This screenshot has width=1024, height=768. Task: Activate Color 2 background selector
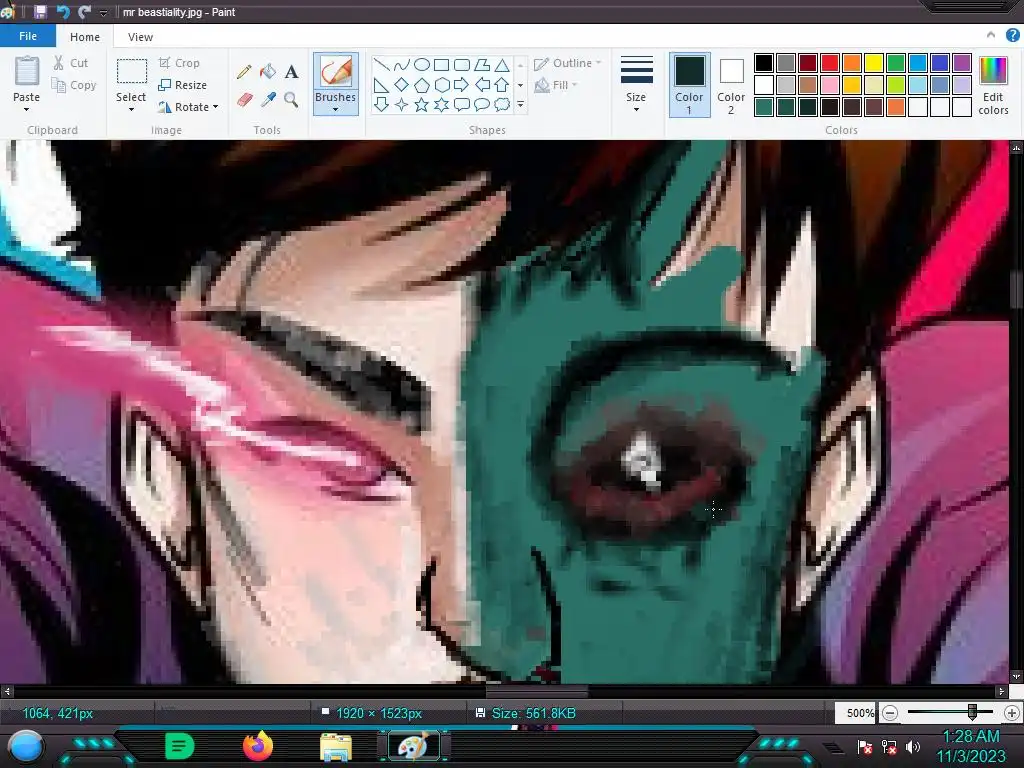pos(731,85)
